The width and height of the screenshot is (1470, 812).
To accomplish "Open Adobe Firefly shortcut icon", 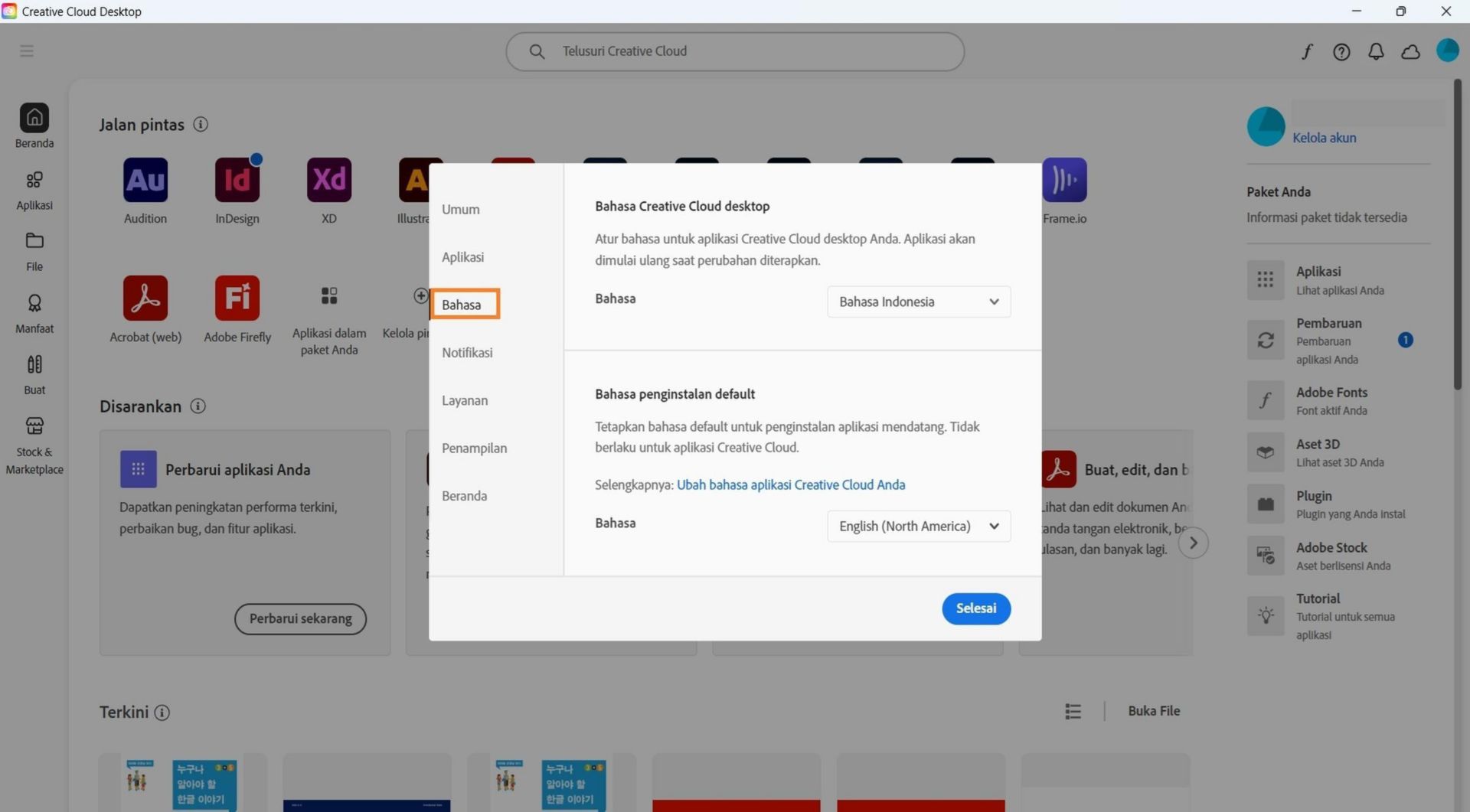I will (237, 298).
